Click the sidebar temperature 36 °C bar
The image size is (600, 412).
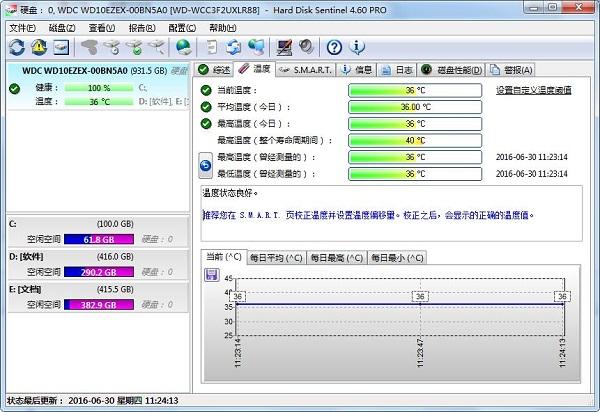[99, 102]
